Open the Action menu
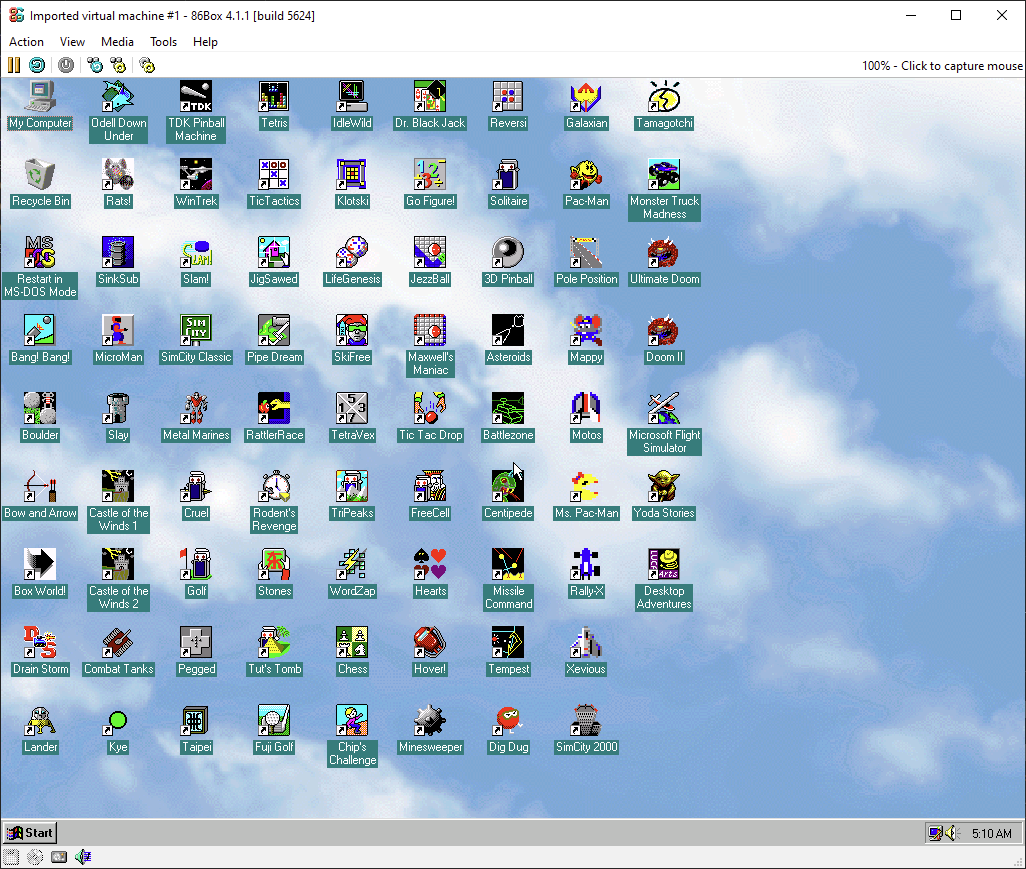Viewport: 1026px width, 869px height. (26, 42)
